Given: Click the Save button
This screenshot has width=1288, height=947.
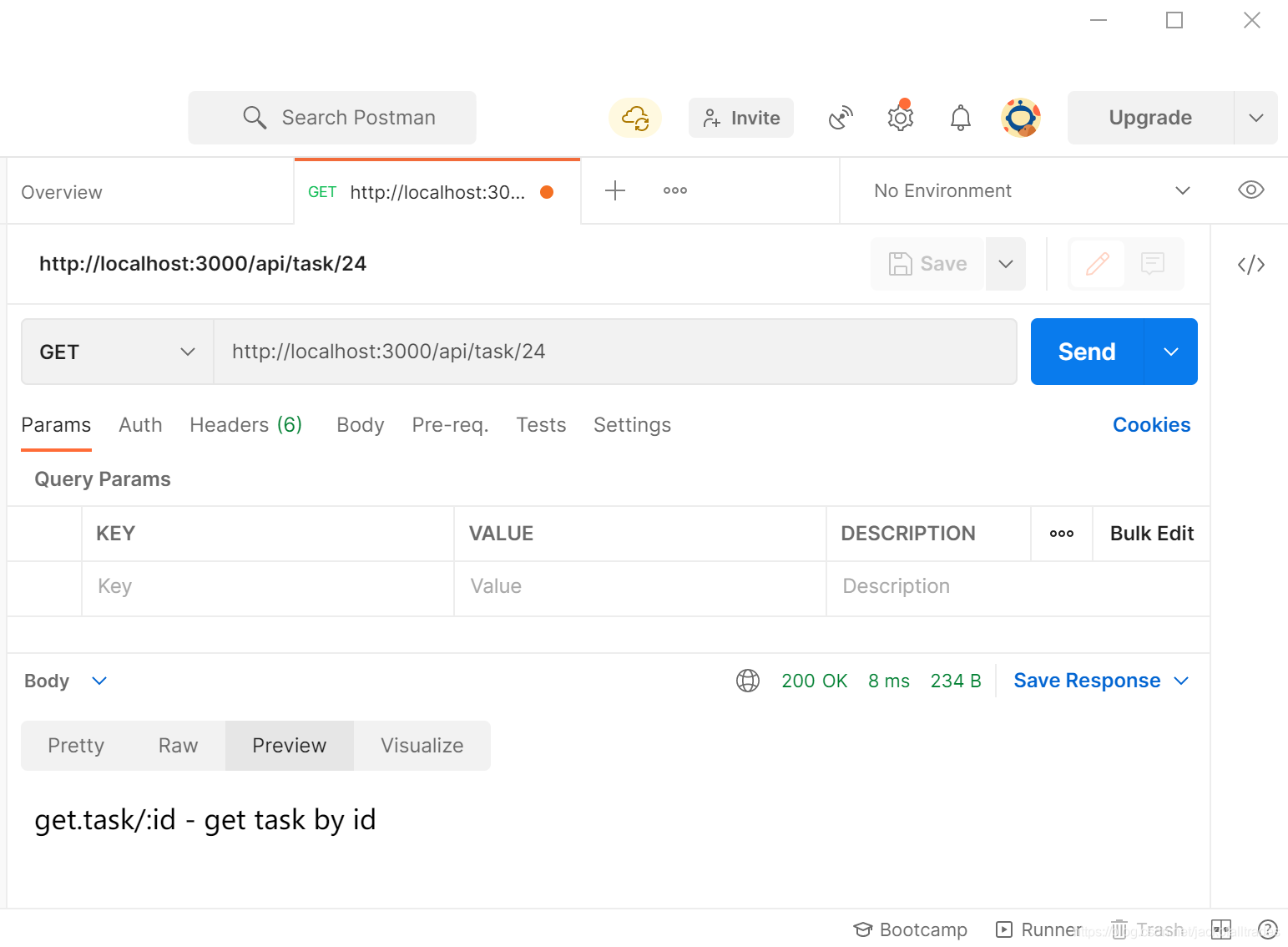Looking at the screenshot, I should [x=927, y=264].
